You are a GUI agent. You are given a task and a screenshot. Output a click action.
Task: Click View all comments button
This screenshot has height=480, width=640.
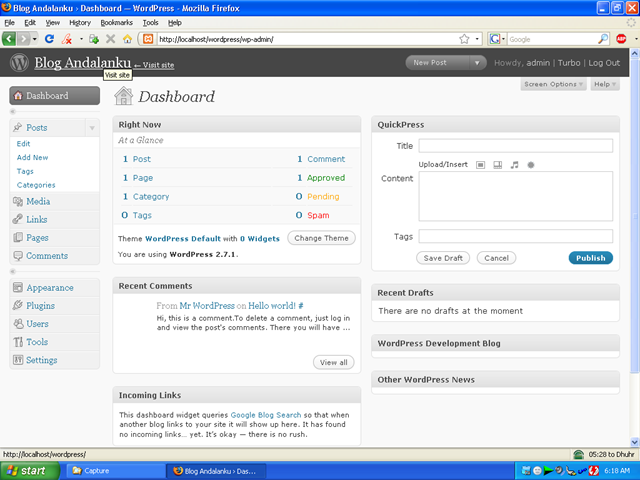tap(333, 362)
